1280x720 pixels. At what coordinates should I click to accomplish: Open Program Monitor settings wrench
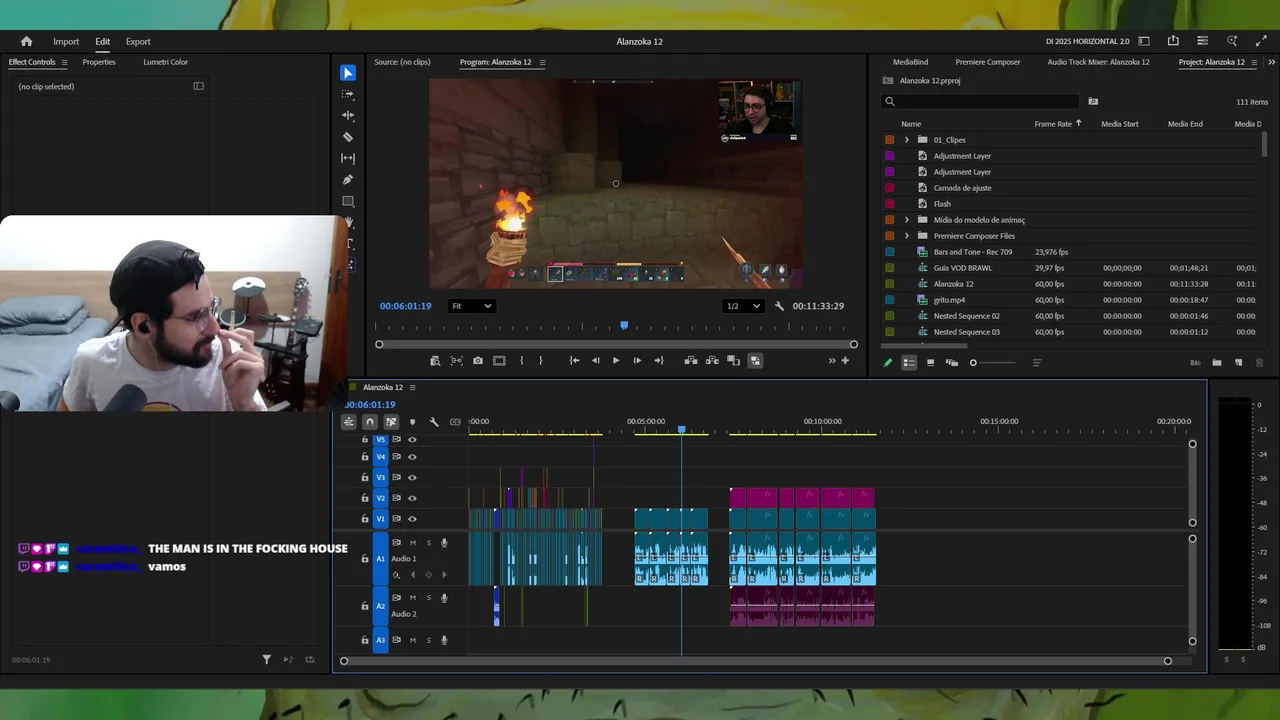click(x=779, y=306)
